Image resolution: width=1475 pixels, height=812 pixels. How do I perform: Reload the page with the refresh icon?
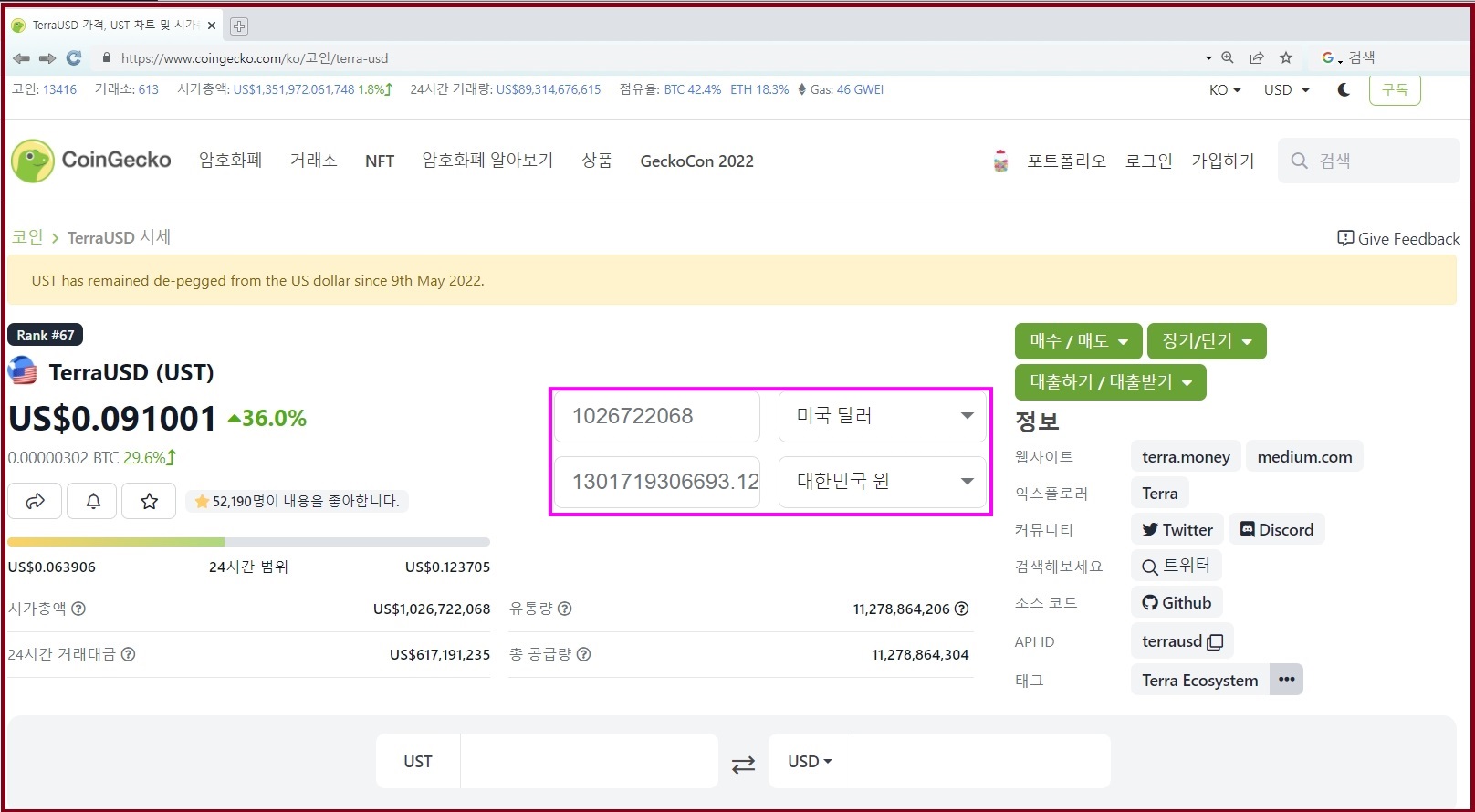pos(74,58)
